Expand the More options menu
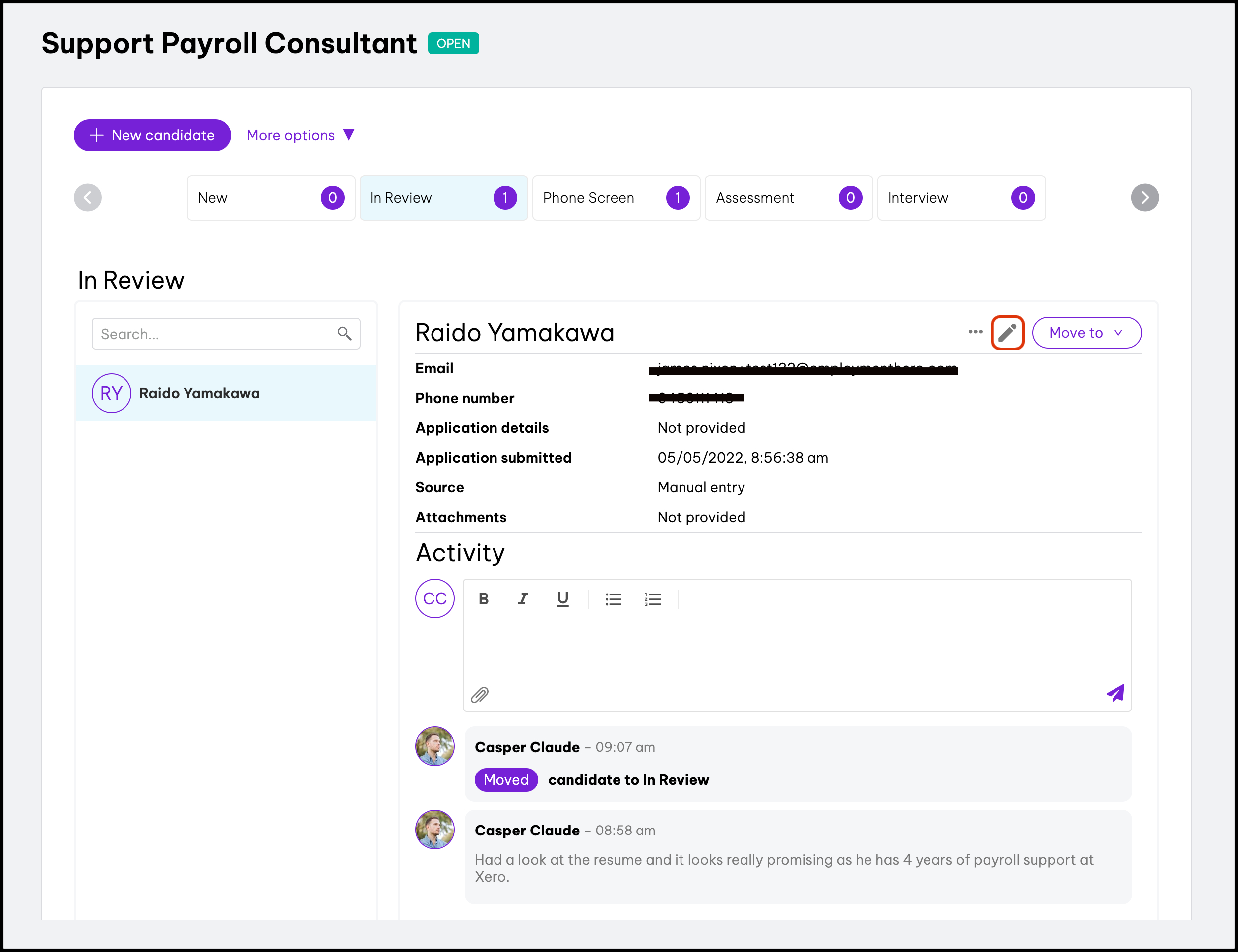This screenshot has height=952, width=1238. pos(301,135)
